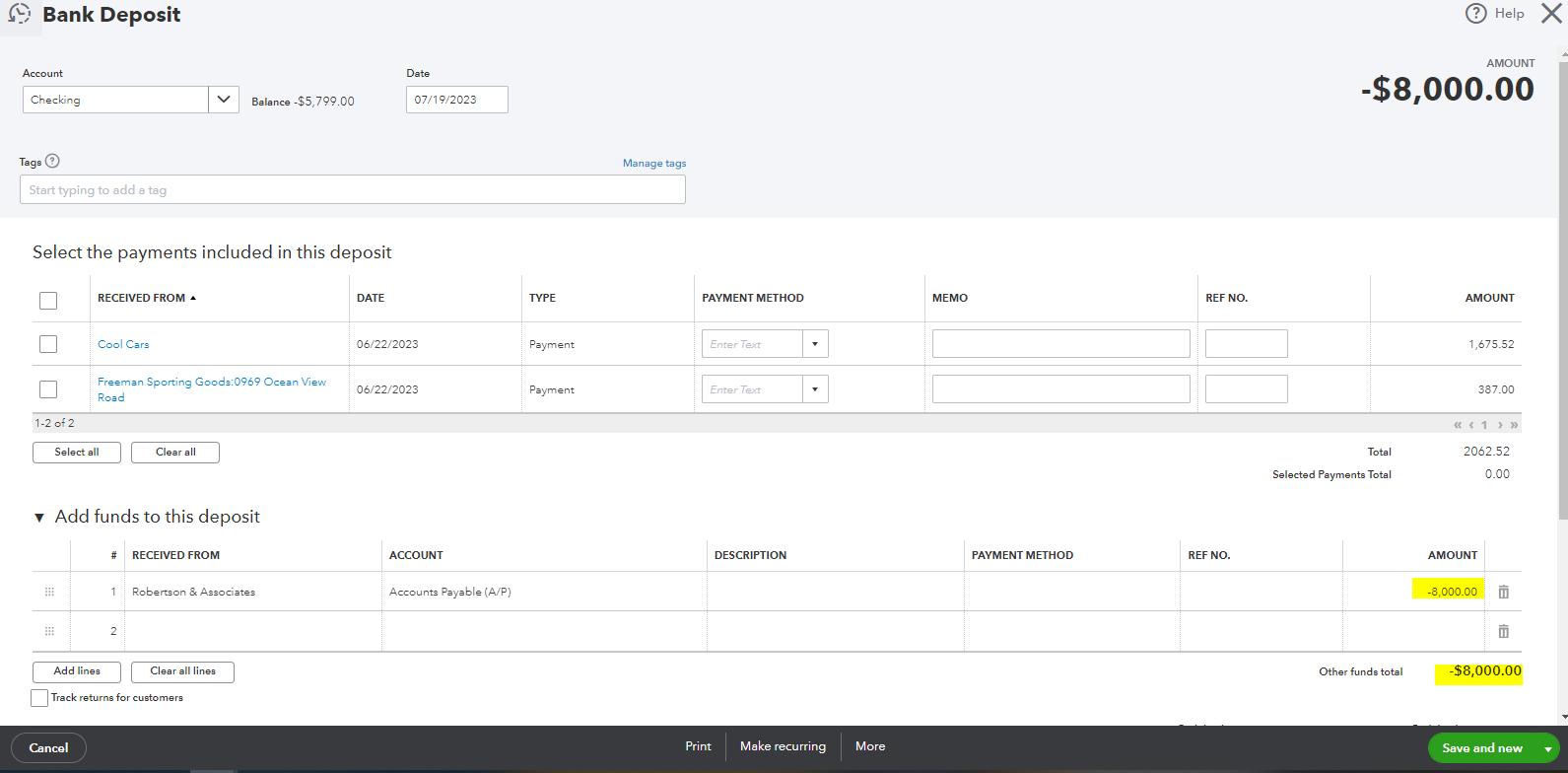Viewport: 1568px width, 773px height.
Task: Click Make recurring in the footer
Action: 783,746
